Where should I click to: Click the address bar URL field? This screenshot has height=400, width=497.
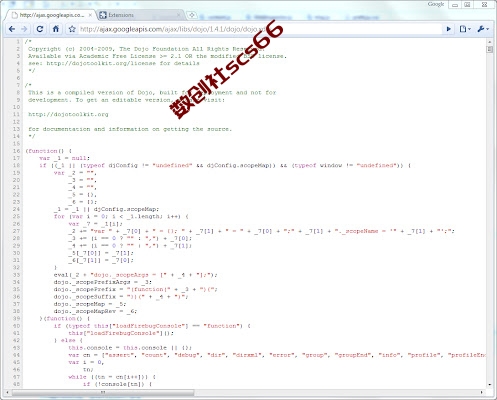(x=260, y=29)
